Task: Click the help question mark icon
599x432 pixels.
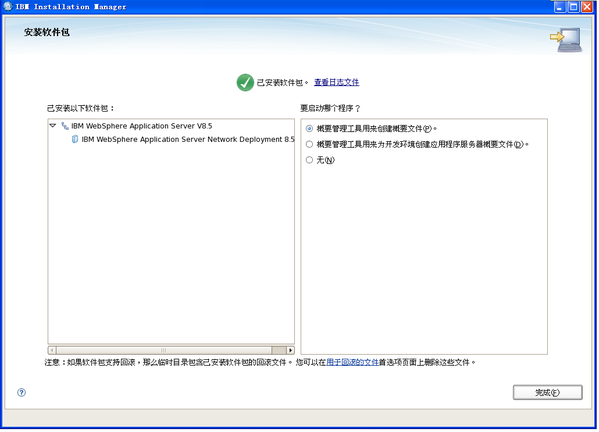Action: pos(21,393)
